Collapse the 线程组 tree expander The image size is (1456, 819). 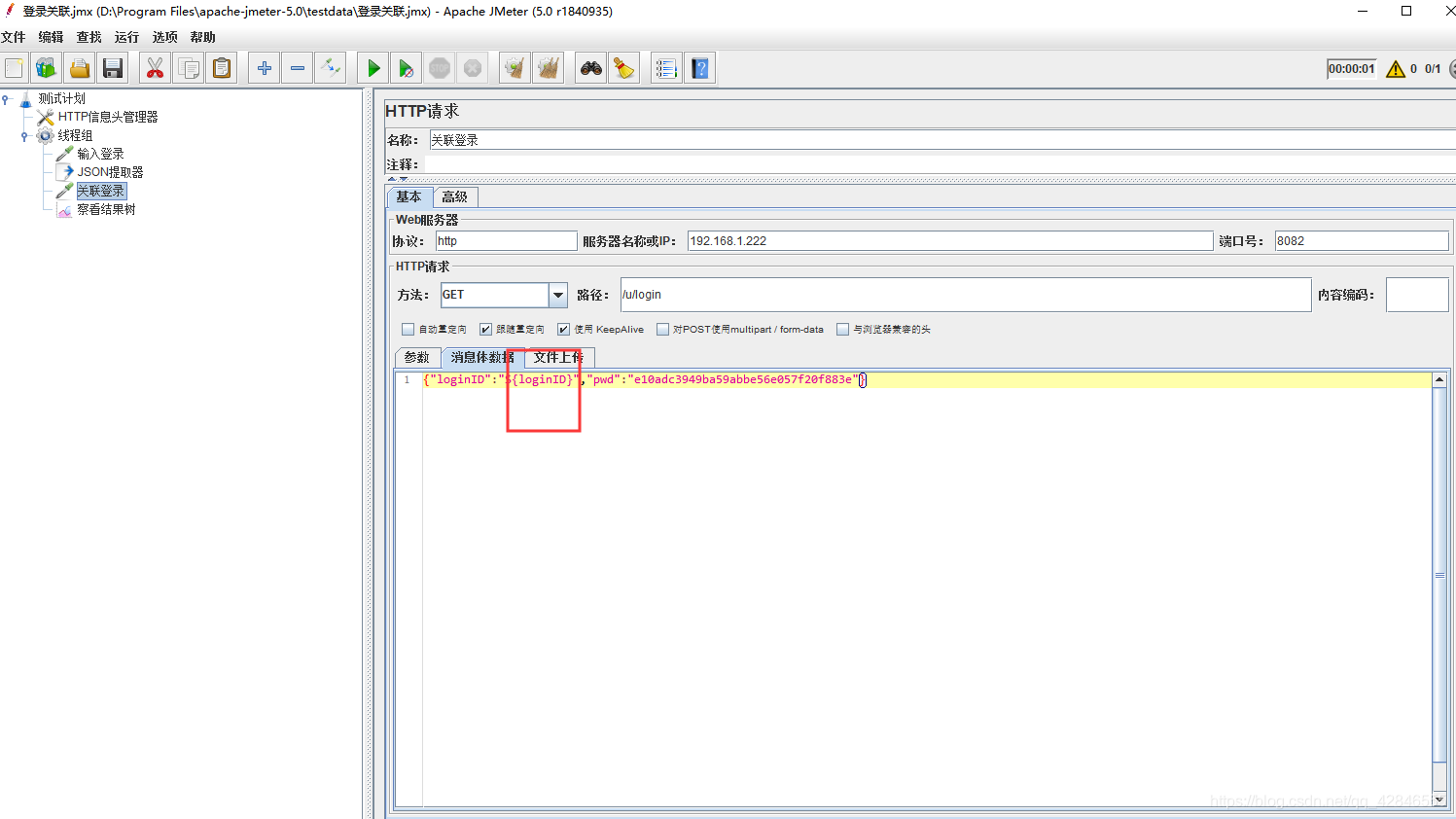24,136
